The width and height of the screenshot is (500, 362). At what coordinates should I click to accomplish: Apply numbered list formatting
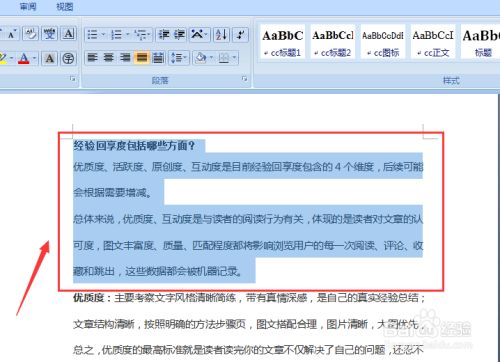[x=116, y=35]
